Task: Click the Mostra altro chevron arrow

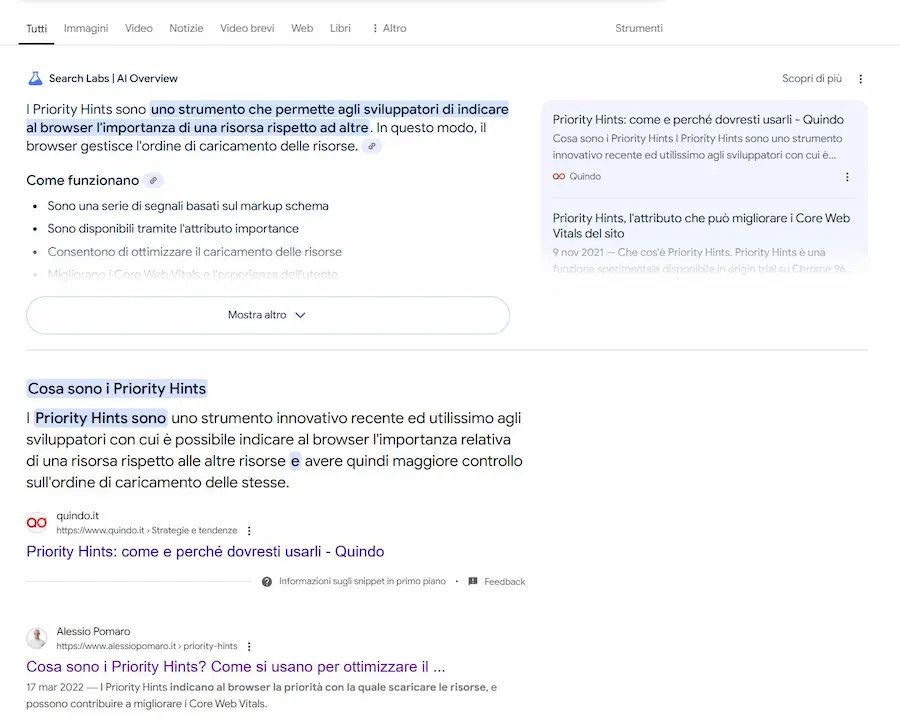Action: (300, 315)
